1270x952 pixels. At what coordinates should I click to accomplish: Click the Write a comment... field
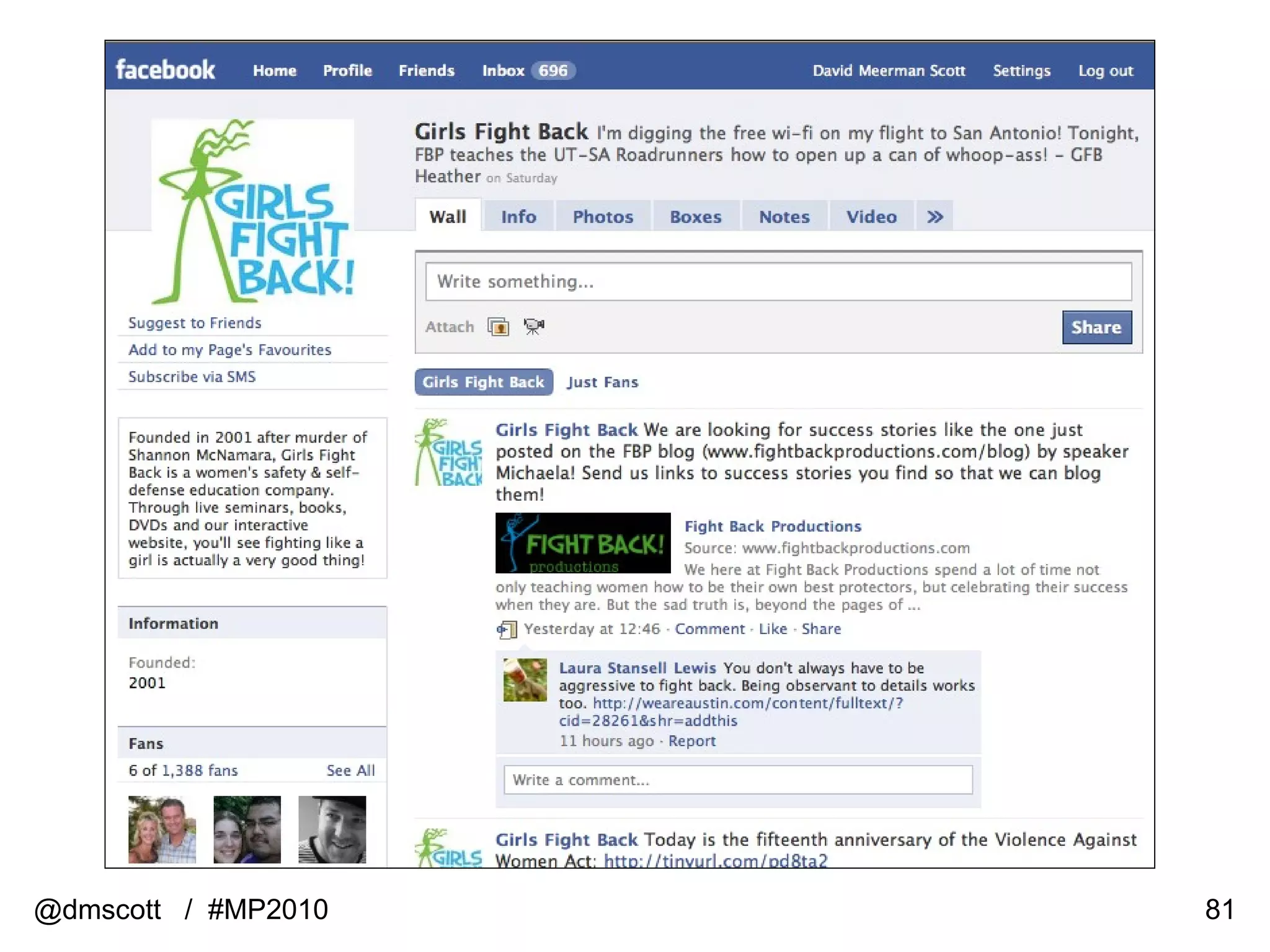click(x=738, y=780)
